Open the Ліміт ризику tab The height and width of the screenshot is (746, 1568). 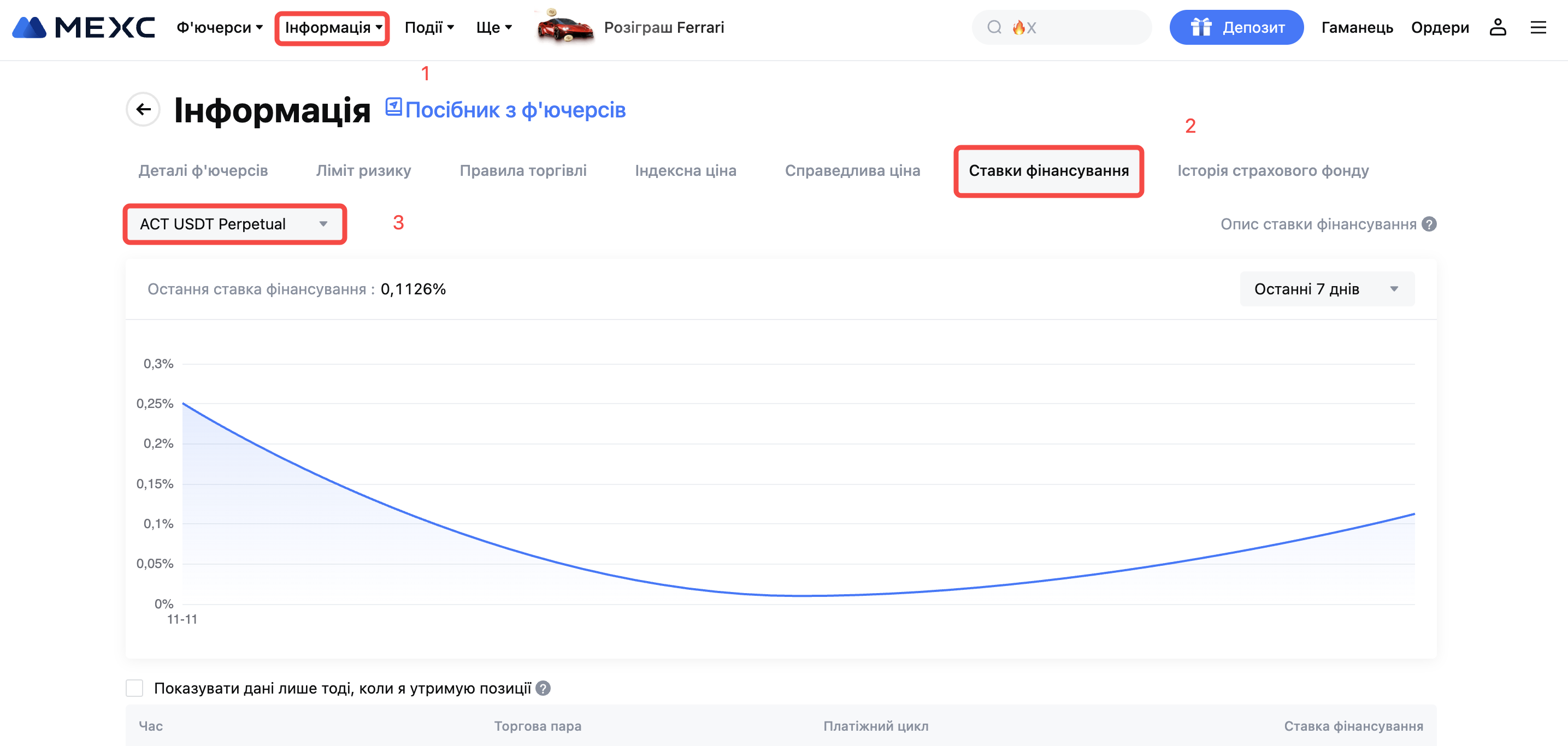(x=363, y=171)
